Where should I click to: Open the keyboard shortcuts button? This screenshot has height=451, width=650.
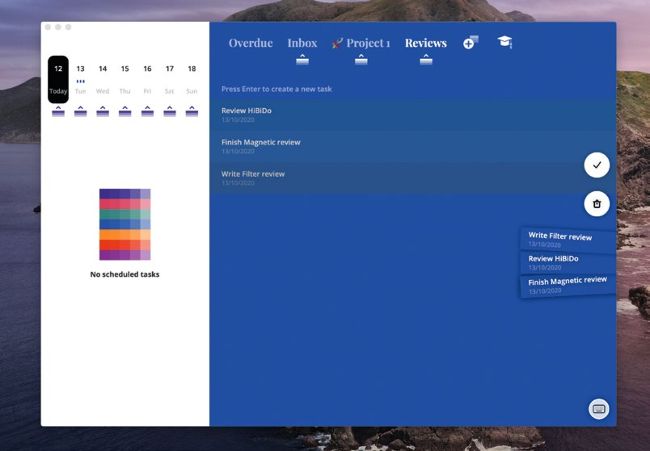(599, 408)
